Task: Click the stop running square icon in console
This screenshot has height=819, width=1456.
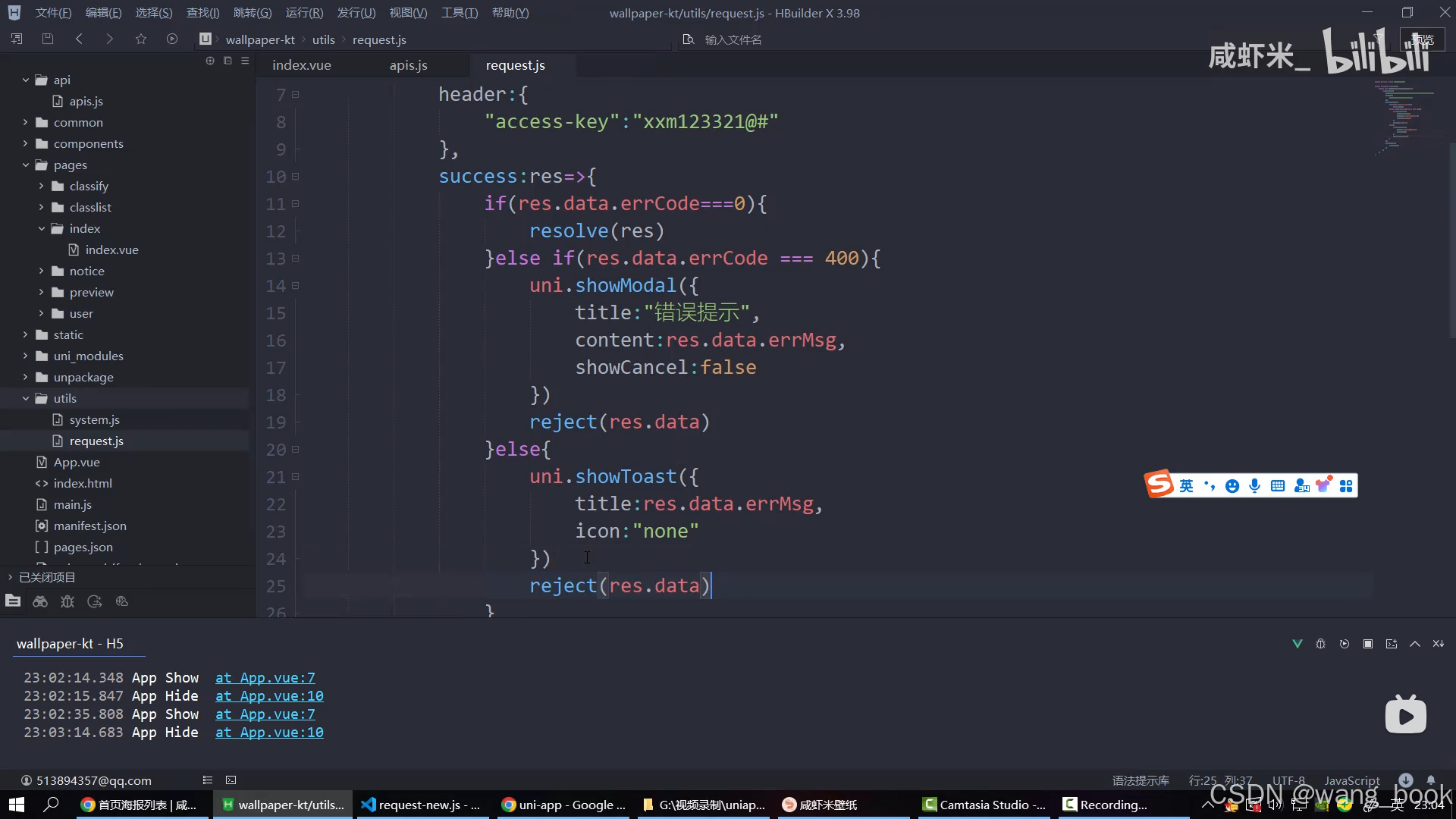Action: coord(1368,644)
